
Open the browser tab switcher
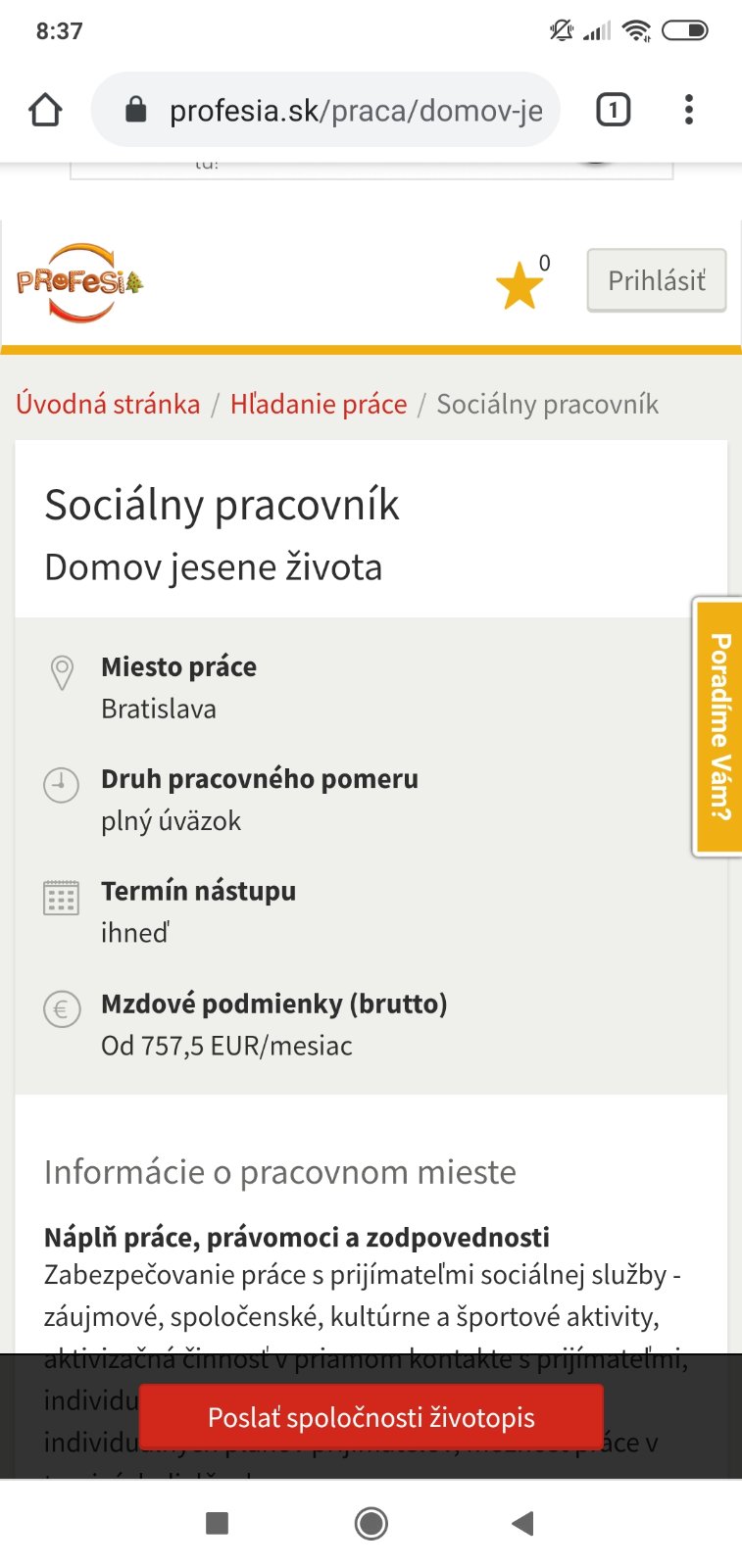click(613, 110)
